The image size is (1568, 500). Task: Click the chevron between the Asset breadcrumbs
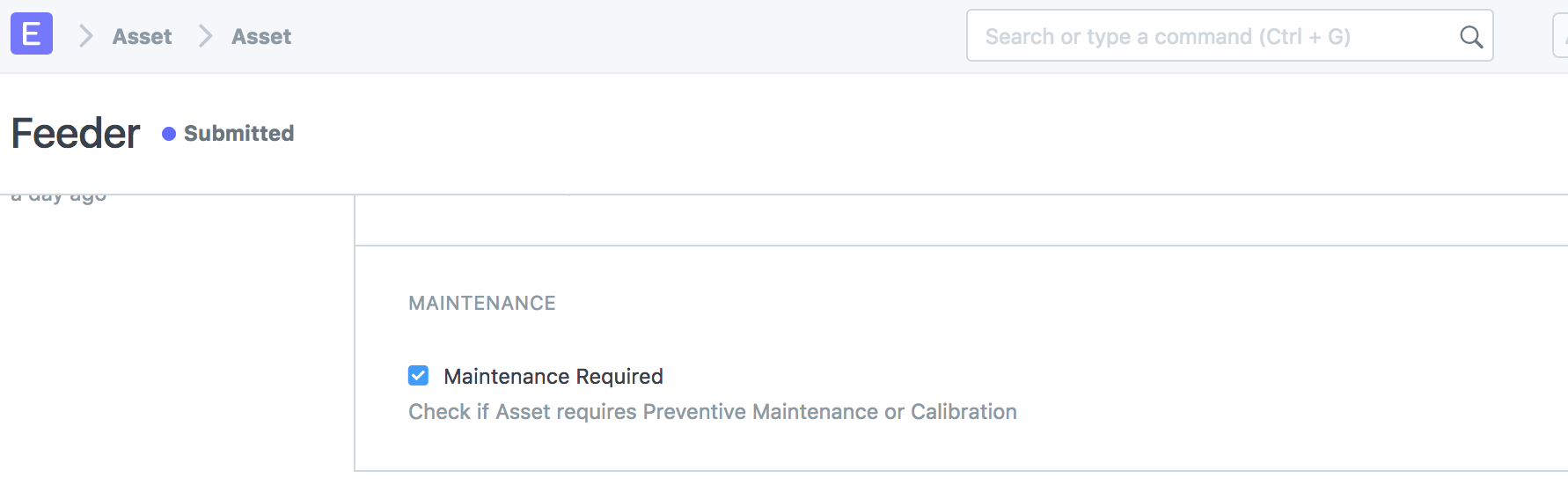point(205,36)
